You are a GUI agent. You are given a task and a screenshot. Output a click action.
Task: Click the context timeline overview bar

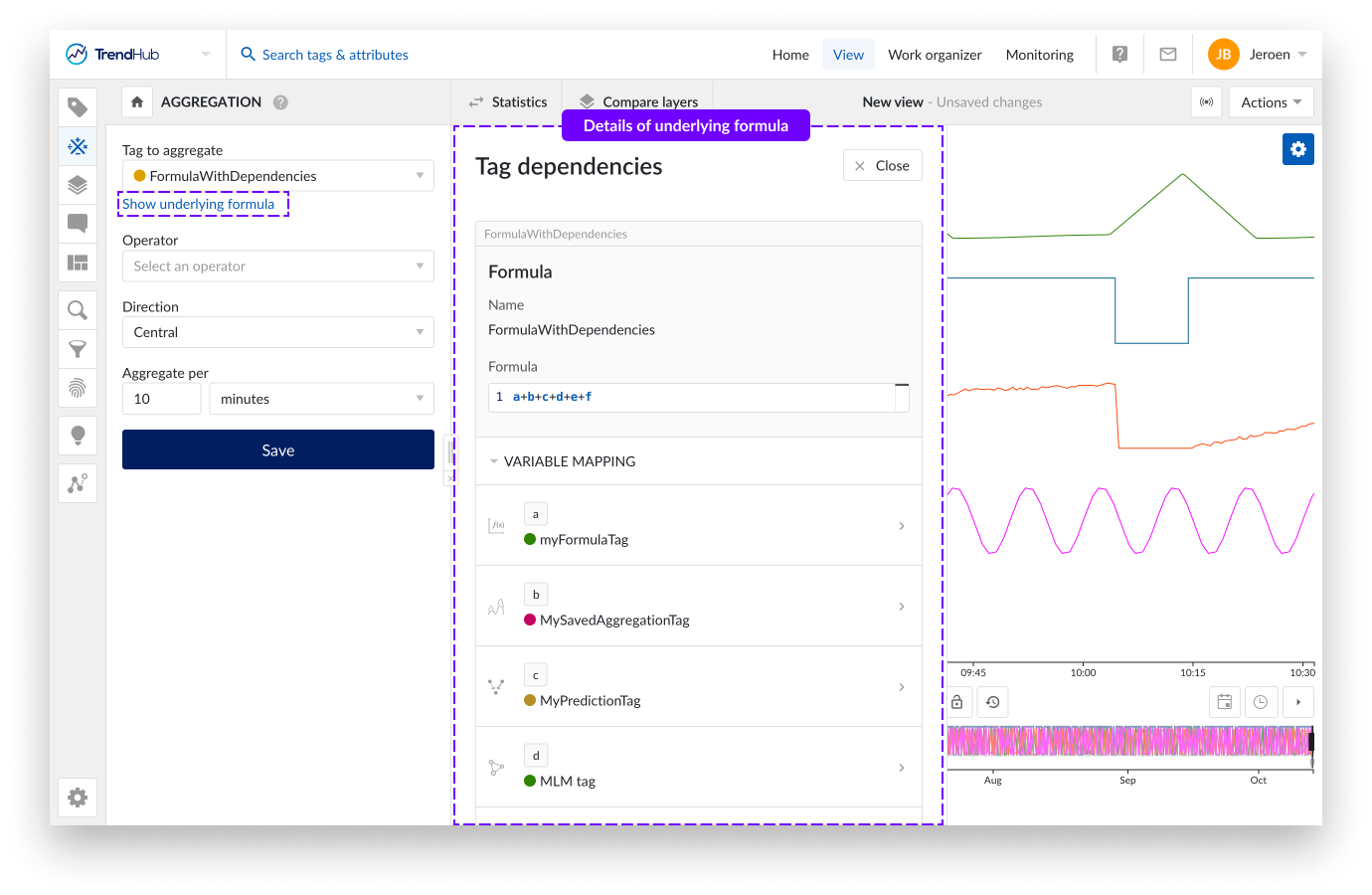tap(1127, 741)
